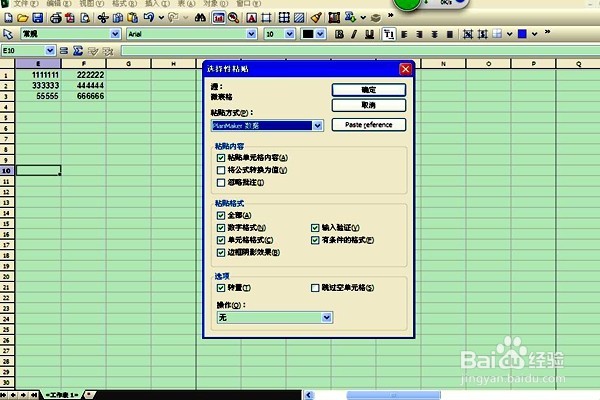Click the shading pattern icon
Viewport: 600px width, 400px height.
(299, 18)
